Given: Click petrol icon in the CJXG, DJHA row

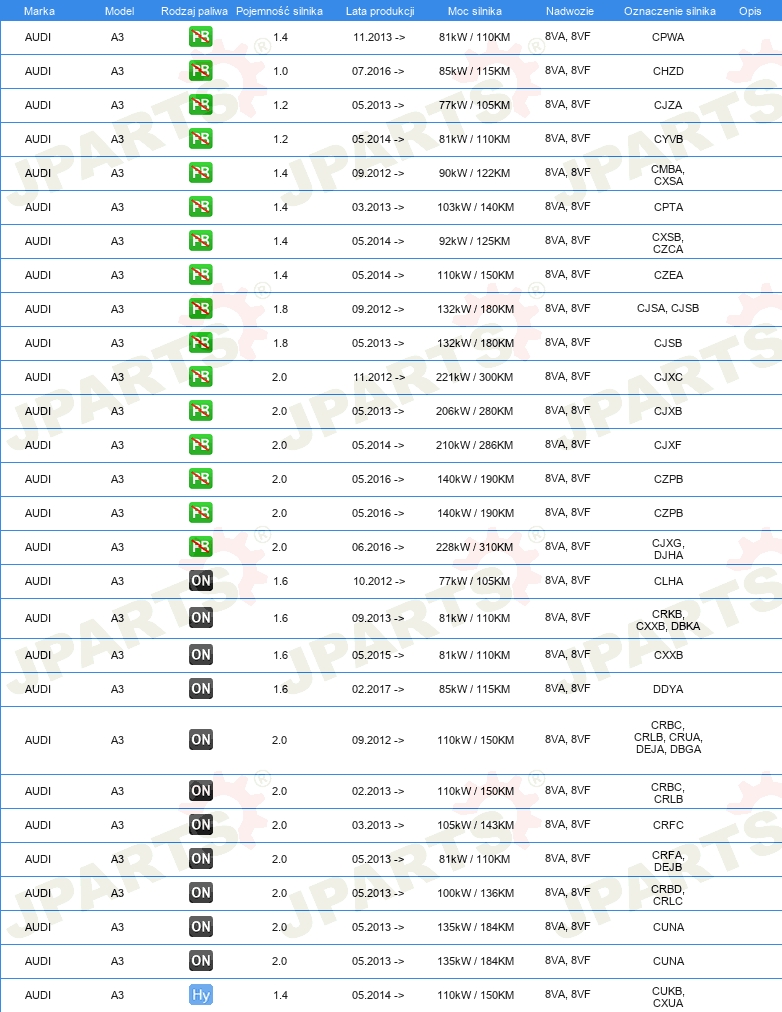Looking at the screenshot, I should pos(201,547).
